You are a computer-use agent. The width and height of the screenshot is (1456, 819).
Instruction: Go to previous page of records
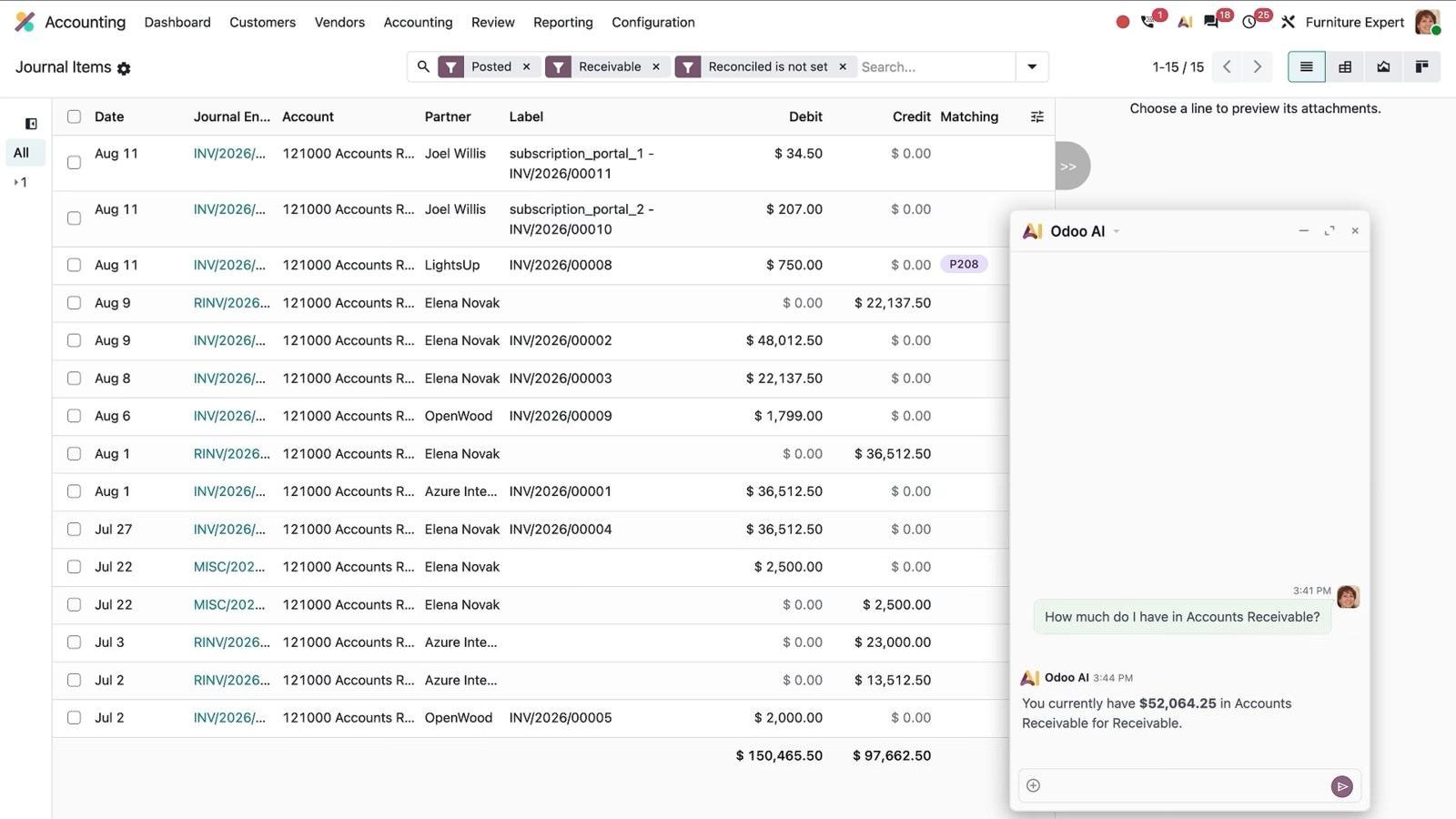(x=1227, y=66)
